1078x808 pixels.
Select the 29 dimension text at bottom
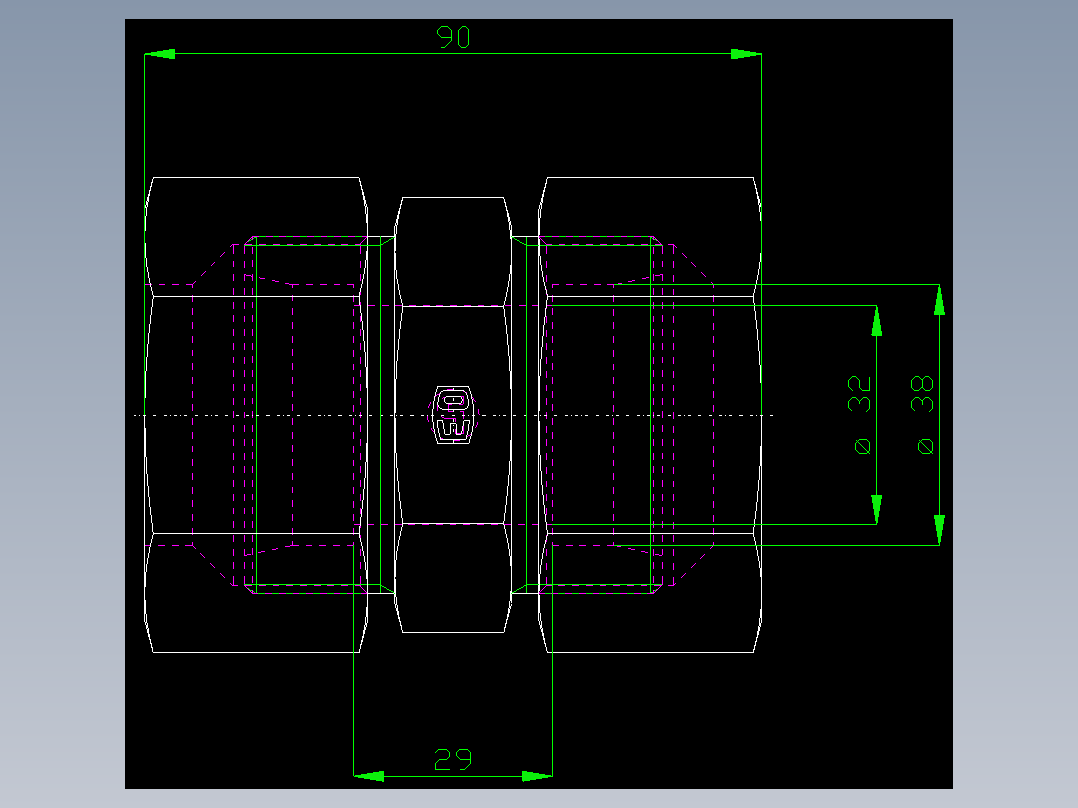[453, 759]
